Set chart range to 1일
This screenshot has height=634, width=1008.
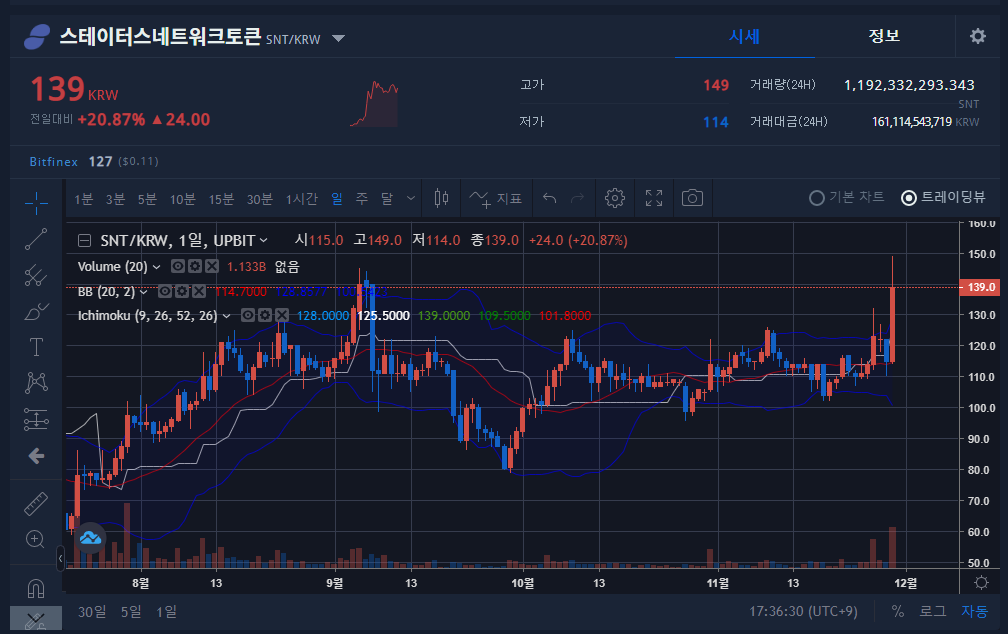[x=166, y=611]
